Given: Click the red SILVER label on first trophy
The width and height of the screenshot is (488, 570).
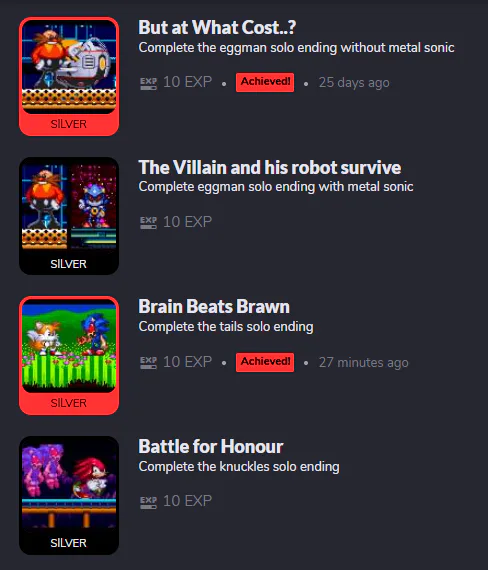Looking at the screenshot, I should [x=69, y=124].
